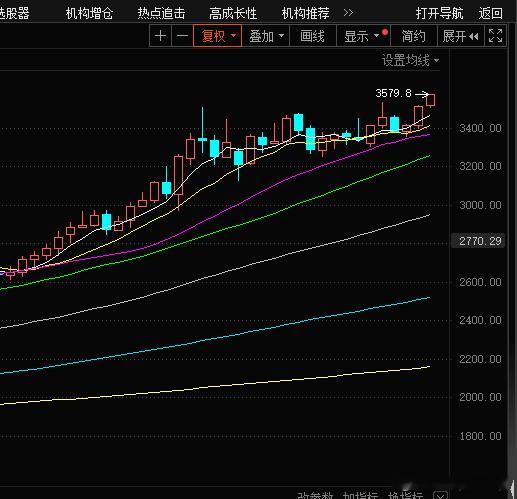Image resolution: width=517 pixels, height=499 pixels.
Task: Show more tabs with double chevron
Action: (x=348, y=13)
